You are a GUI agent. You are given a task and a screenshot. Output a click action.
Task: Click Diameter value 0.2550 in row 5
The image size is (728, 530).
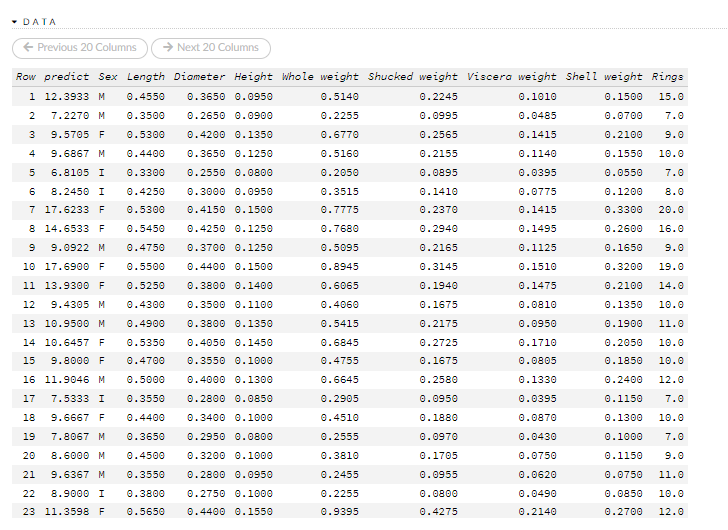click(206, 173)
